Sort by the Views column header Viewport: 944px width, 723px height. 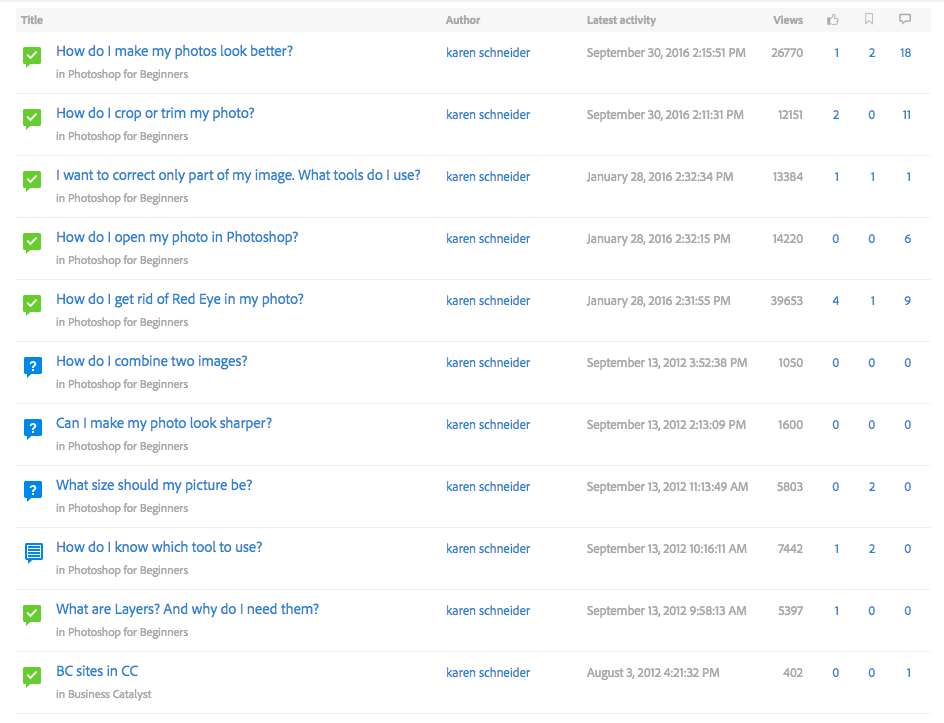[787, 20]
